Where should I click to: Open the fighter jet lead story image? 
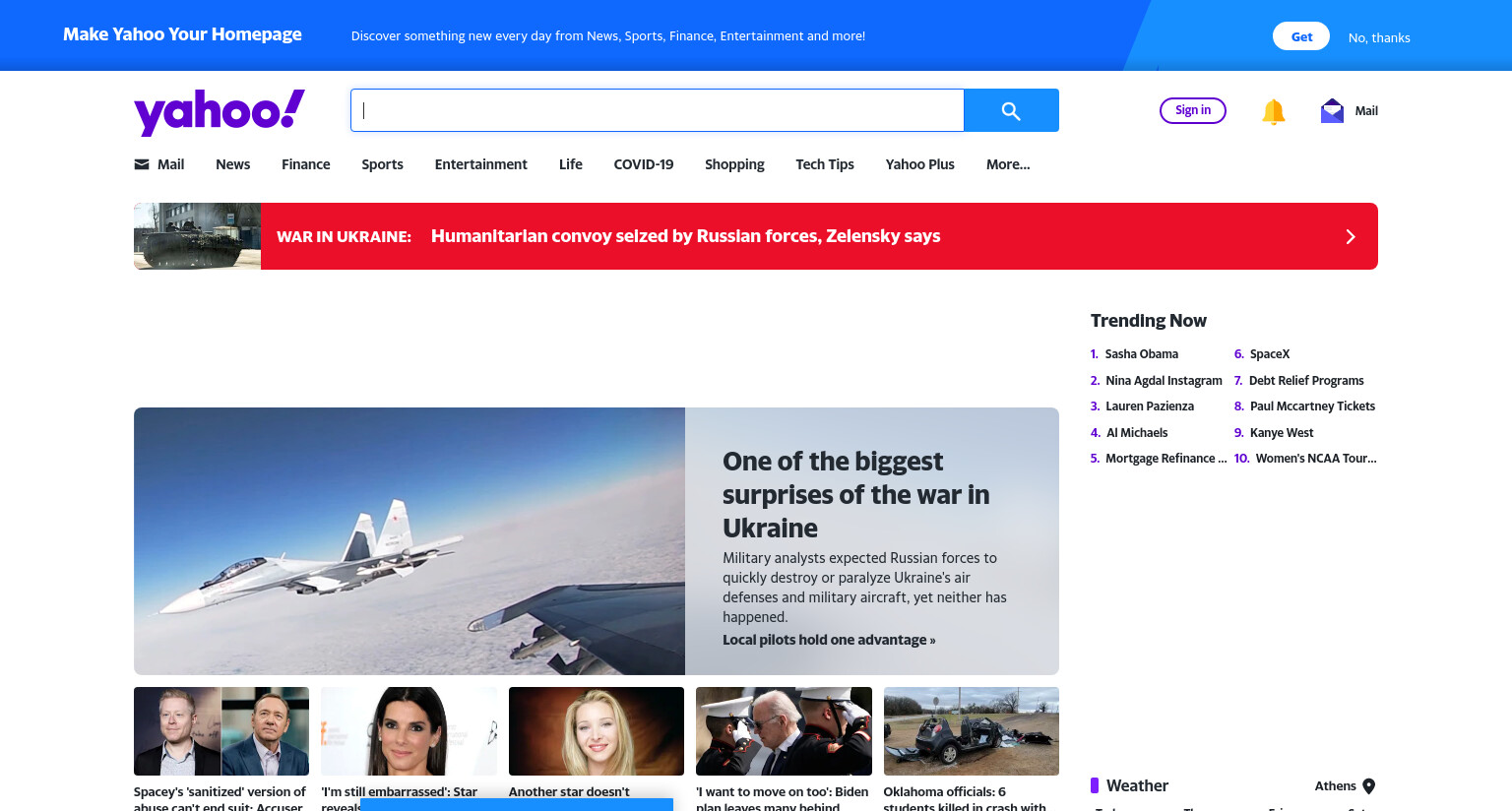pos(409,541)
